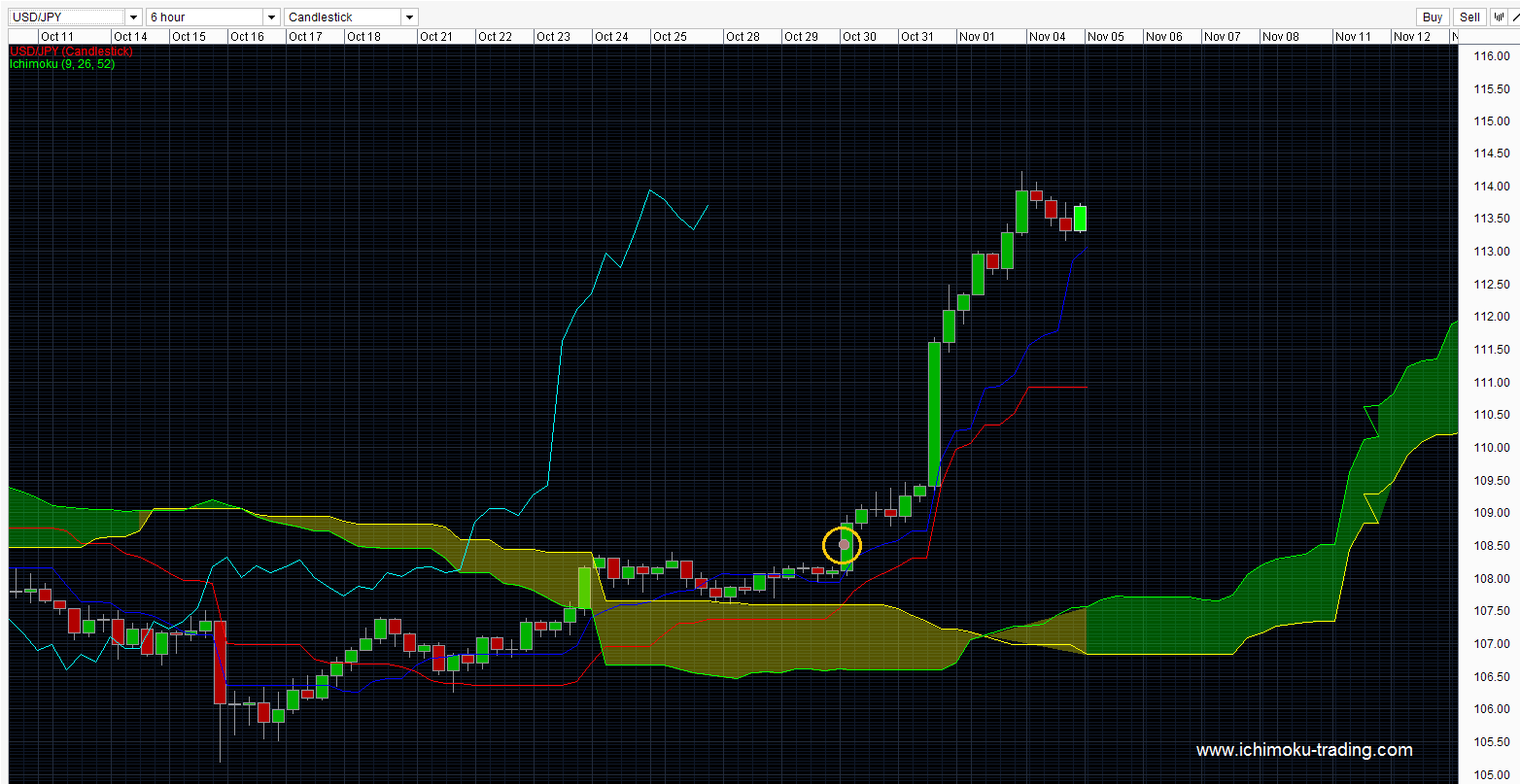1520x784 pixels.
Task: Select the USD/JPY (Candlestick) legend label
Action: [x=71, y=51]
